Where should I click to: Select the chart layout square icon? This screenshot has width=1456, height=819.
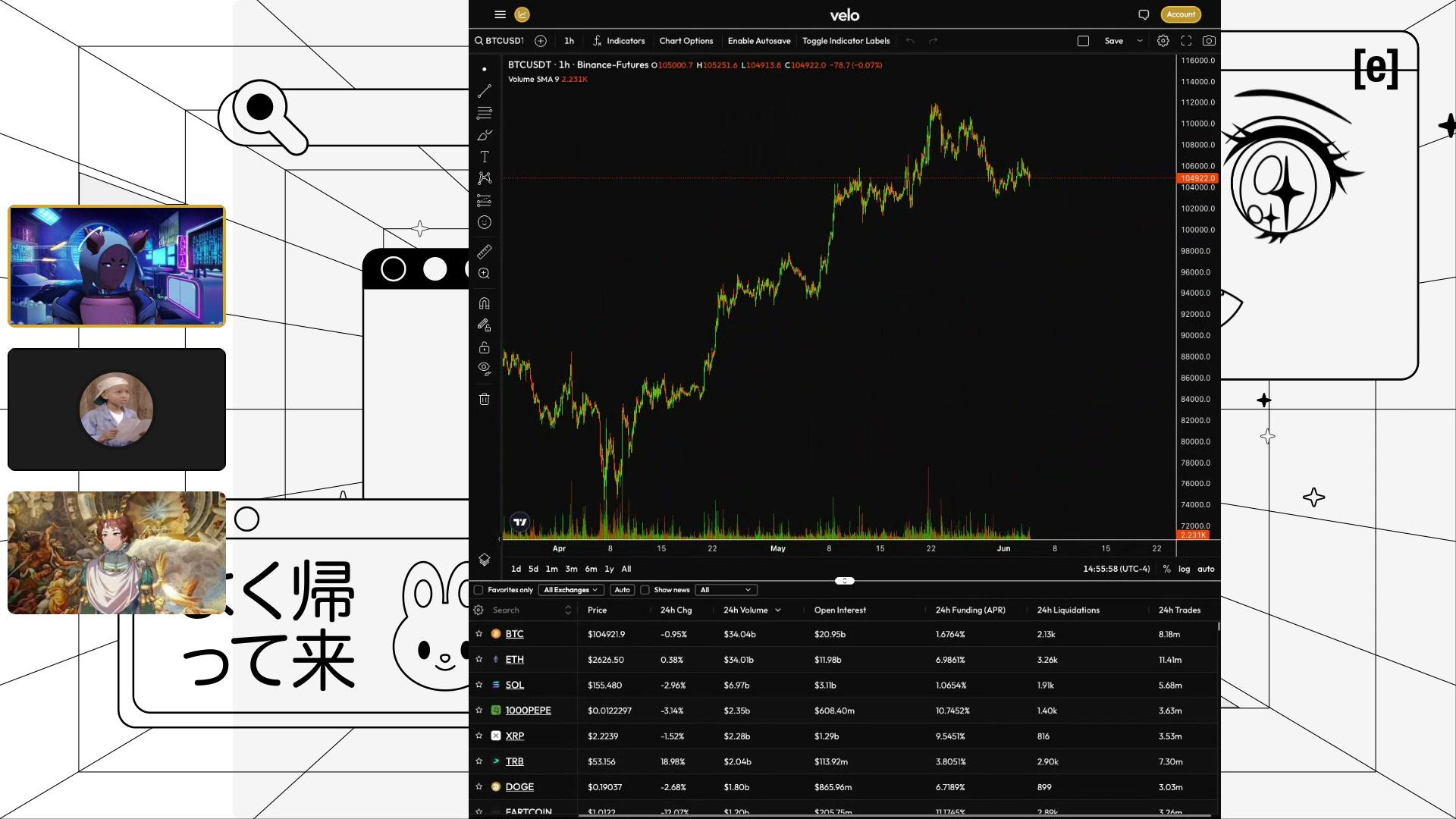coord(1083,41)
